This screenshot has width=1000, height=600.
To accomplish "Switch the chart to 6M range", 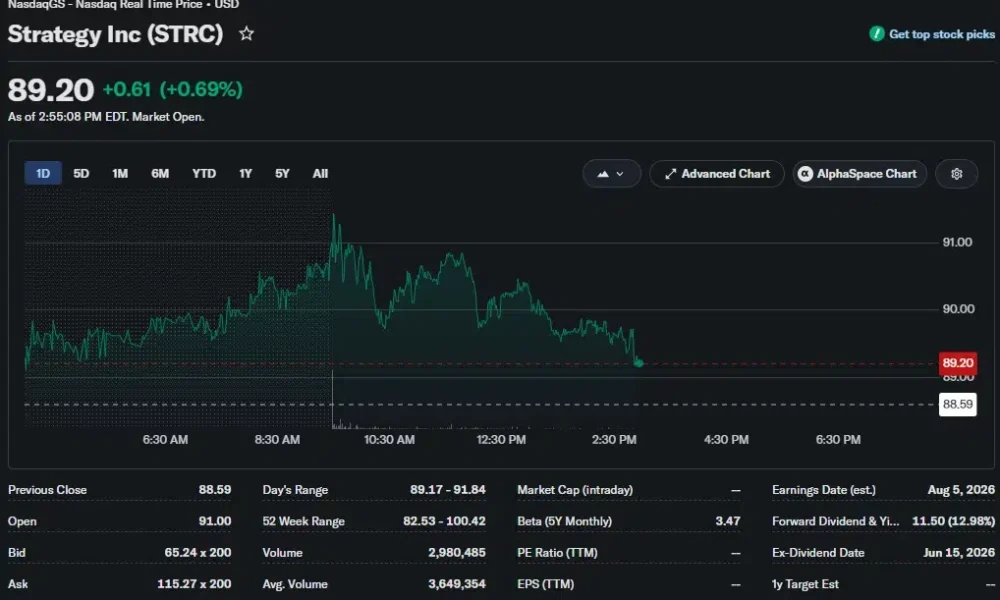I will (x=160, y=173).
